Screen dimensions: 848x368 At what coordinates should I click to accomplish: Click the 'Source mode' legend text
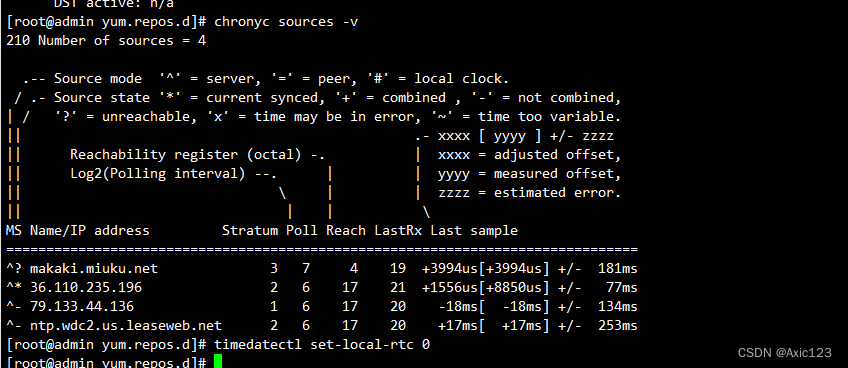[98, 78]
